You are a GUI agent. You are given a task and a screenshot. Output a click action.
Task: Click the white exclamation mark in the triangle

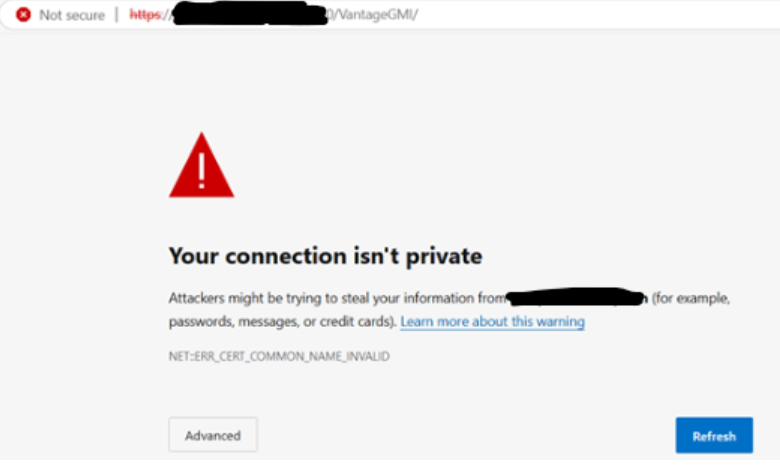pyautogui.click(x=201, y=172)
